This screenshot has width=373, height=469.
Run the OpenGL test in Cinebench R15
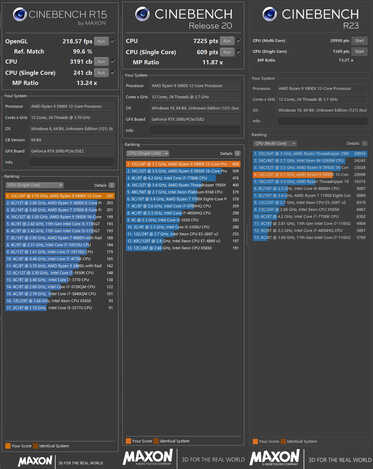[x=101, y=41]
